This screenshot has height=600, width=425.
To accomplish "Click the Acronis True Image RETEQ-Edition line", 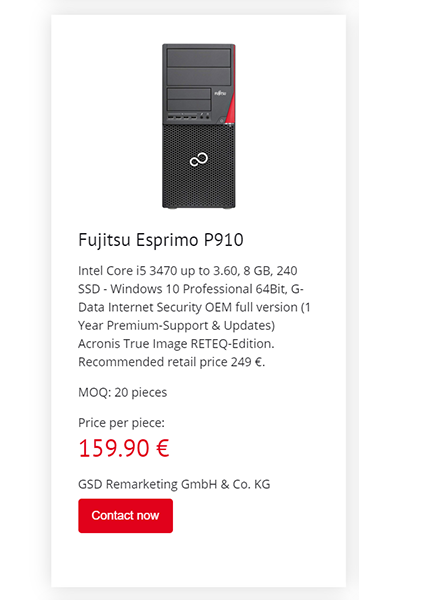I will coord(176,344).
